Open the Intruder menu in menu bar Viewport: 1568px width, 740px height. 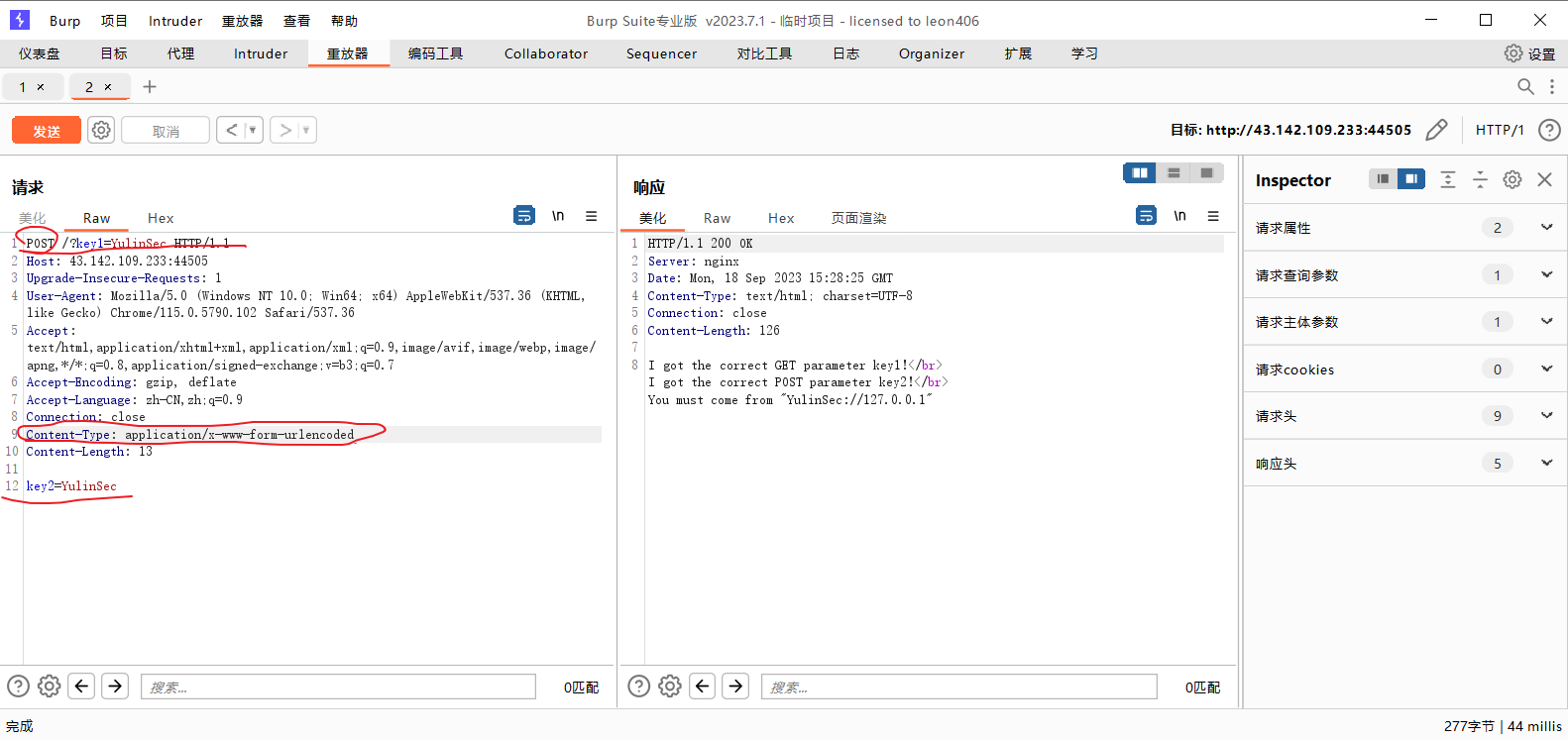click(175, 21)
